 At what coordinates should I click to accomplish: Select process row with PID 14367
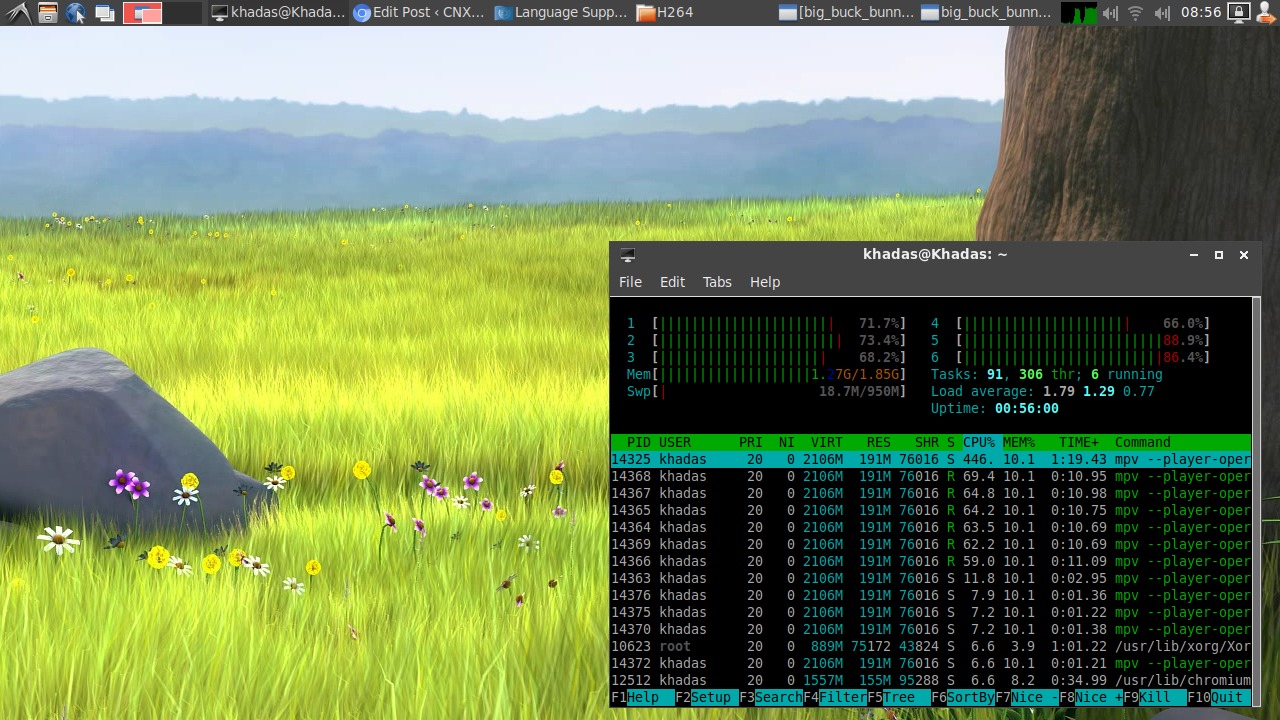(x=931, y=493)
